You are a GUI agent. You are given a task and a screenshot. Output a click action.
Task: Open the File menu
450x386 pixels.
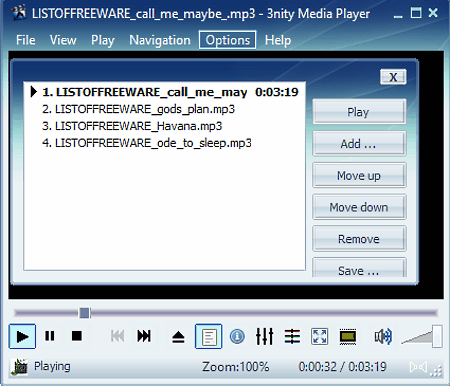point(26,40)
